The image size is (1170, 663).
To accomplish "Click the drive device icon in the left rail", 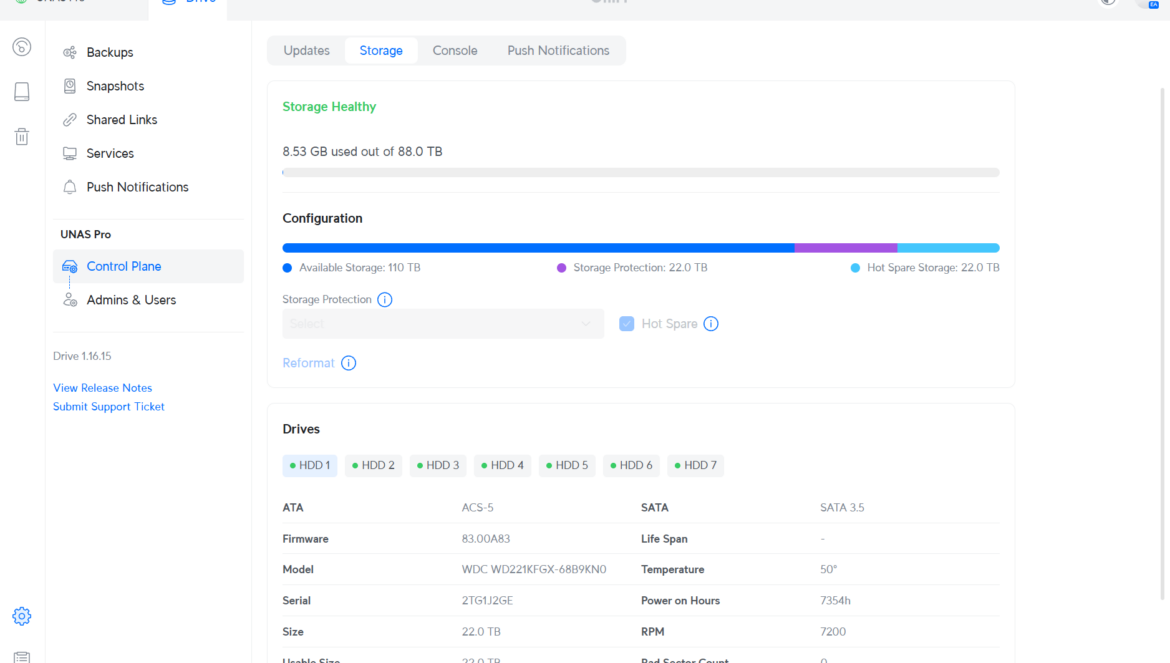I will pos(22,92).
